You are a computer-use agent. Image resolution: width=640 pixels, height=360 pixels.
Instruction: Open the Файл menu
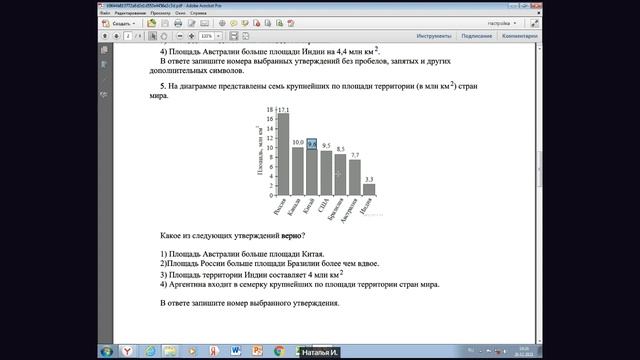tap(105, 13)
